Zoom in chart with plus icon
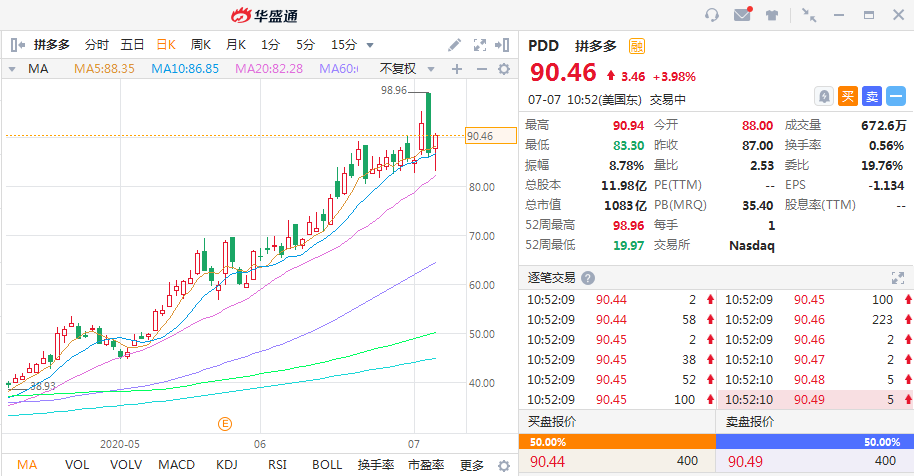This screenshot has width=914, height=476. point(457,69)
